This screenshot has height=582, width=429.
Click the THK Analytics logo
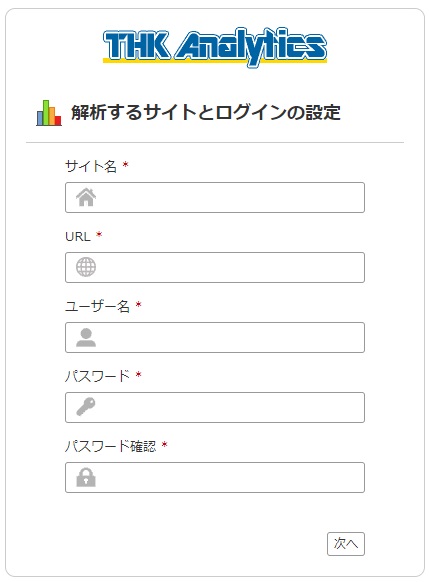[215, 47]
